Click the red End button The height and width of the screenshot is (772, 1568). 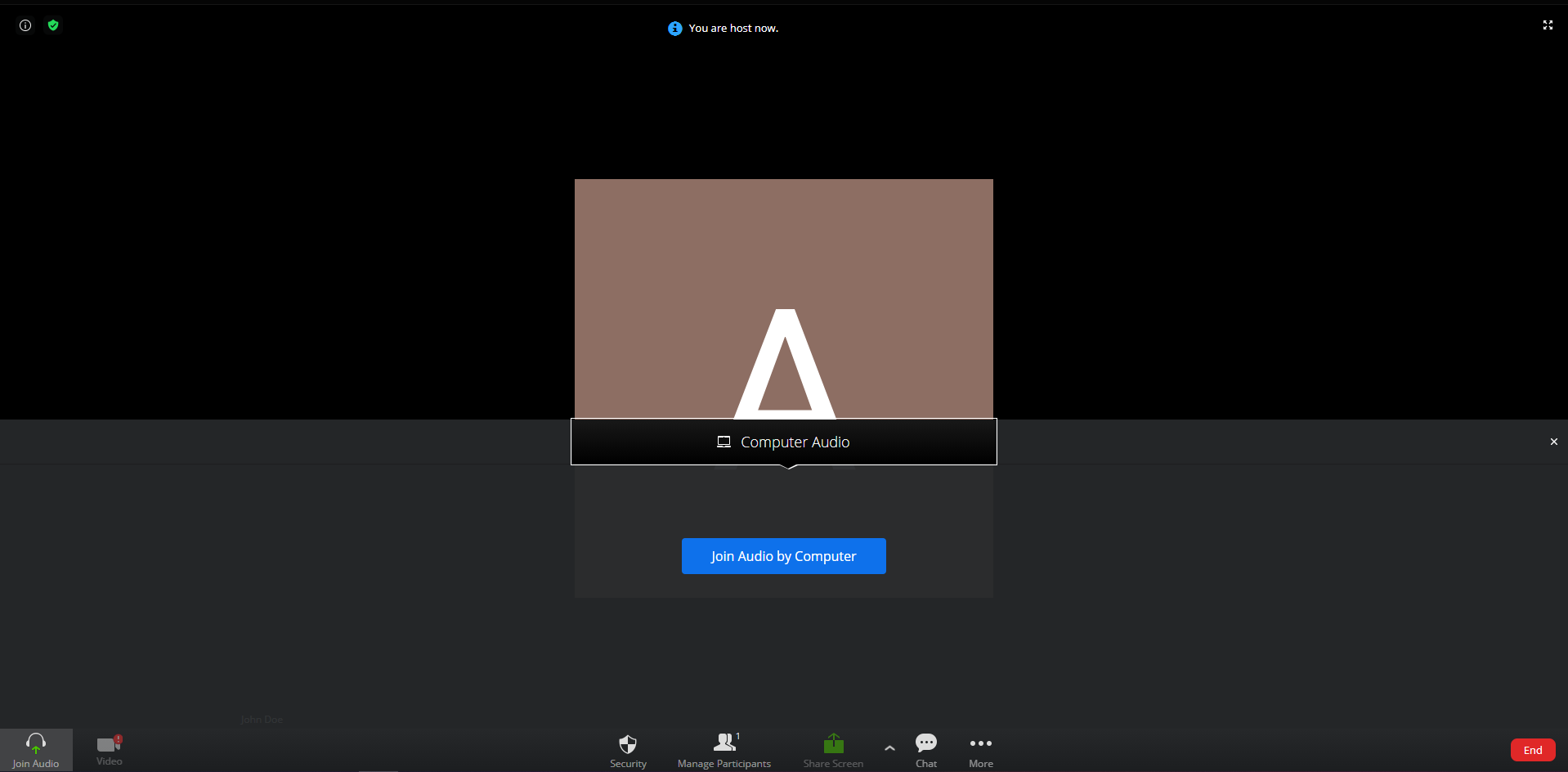[x=1533, y=750]
